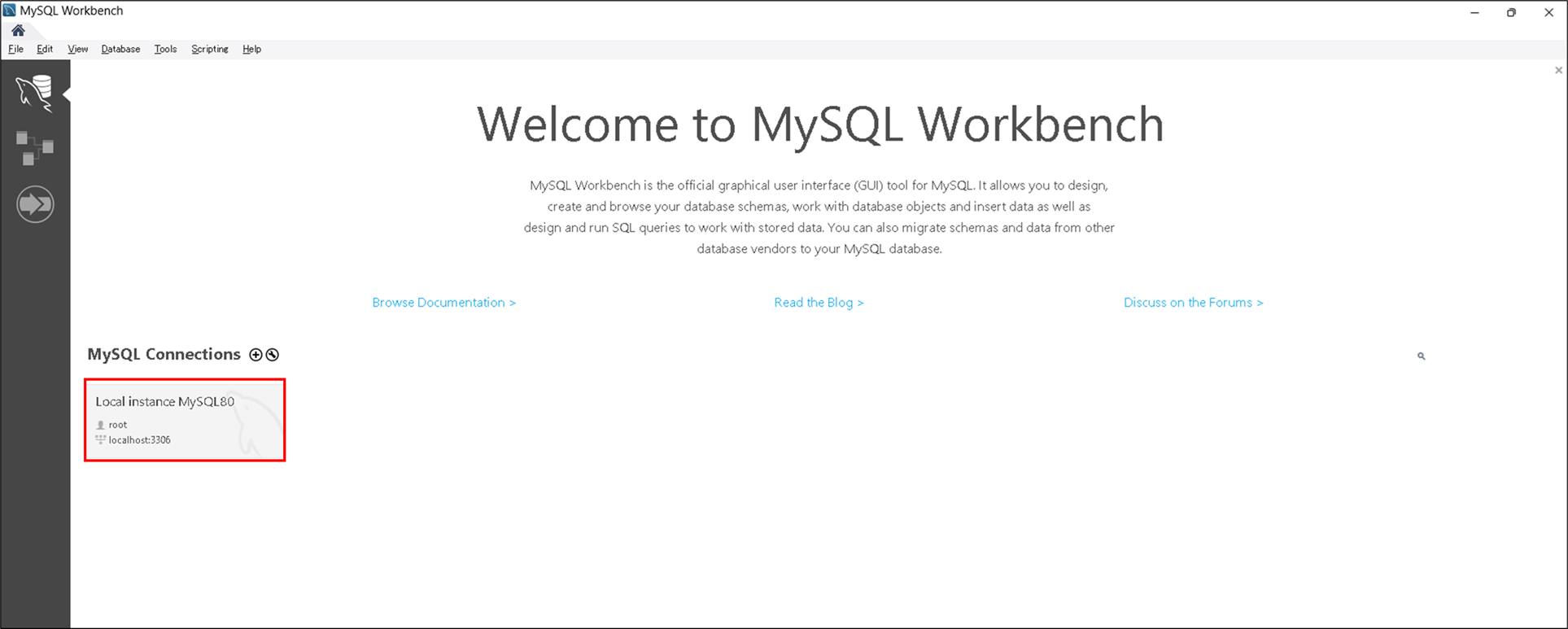
Task: Open the Models sidebar icon
Action: pyautogui.click(x=35, y=148)
